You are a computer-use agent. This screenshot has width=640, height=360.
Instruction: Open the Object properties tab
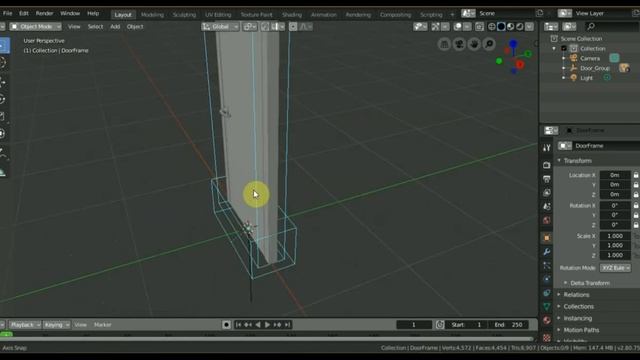tap(547, 238)
